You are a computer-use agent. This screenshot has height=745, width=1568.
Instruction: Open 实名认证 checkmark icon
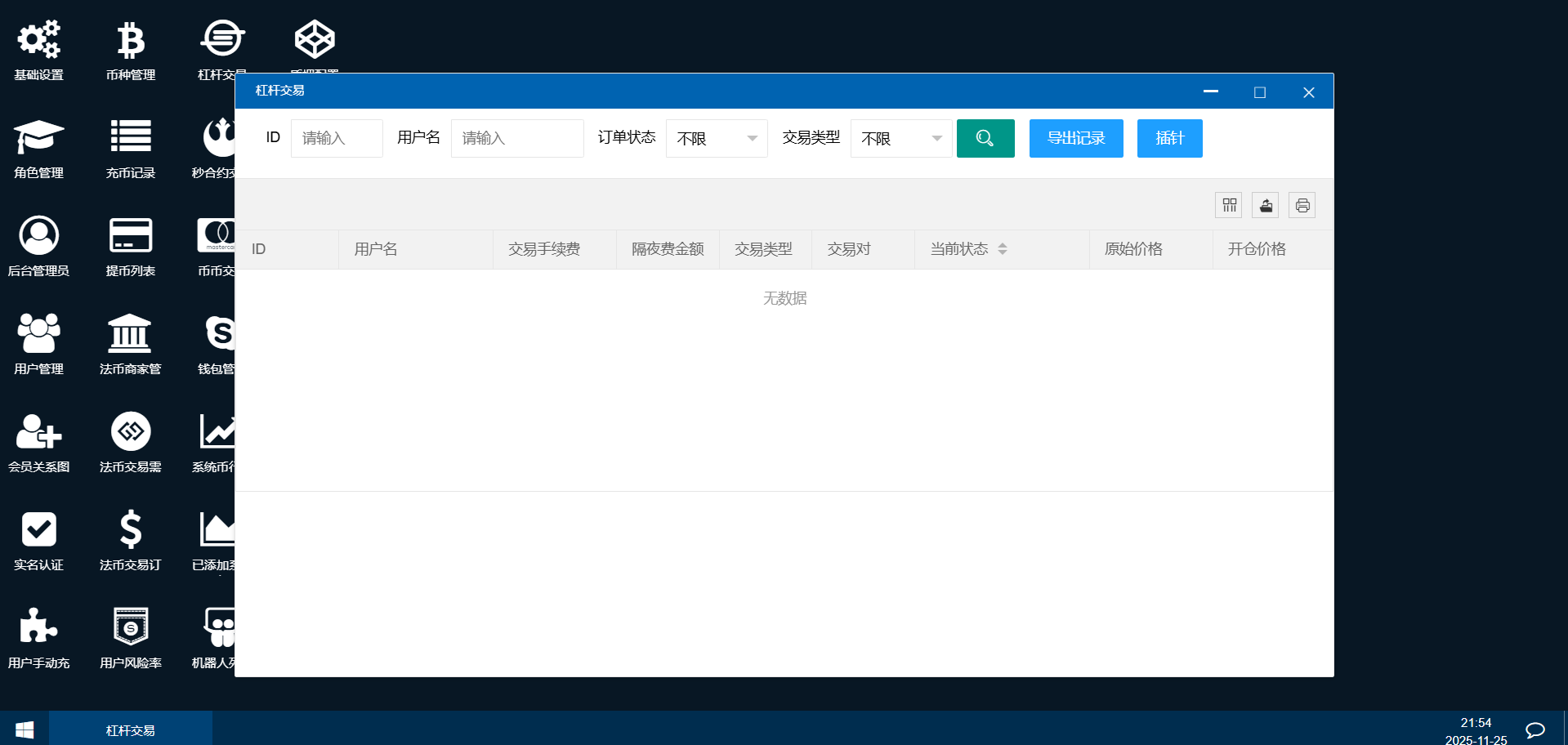tap(38, 529)
